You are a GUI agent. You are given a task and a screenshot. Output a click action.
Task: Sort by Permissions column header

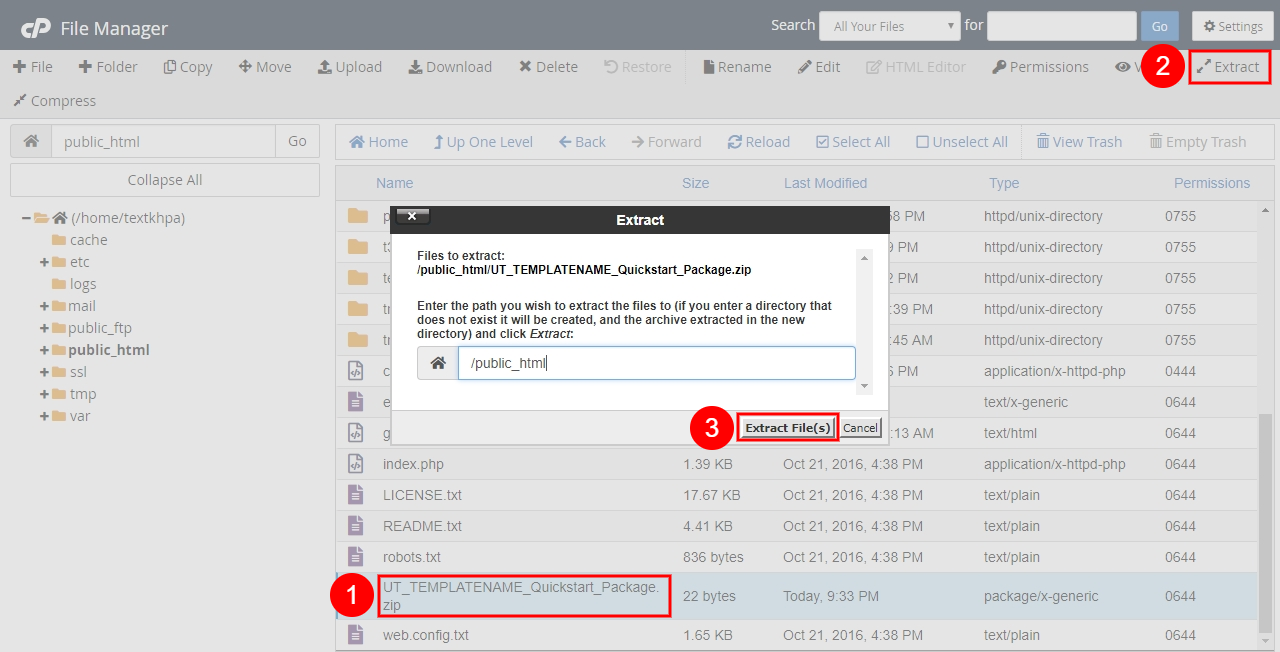pyautogui.click(x=1212, y=183)
